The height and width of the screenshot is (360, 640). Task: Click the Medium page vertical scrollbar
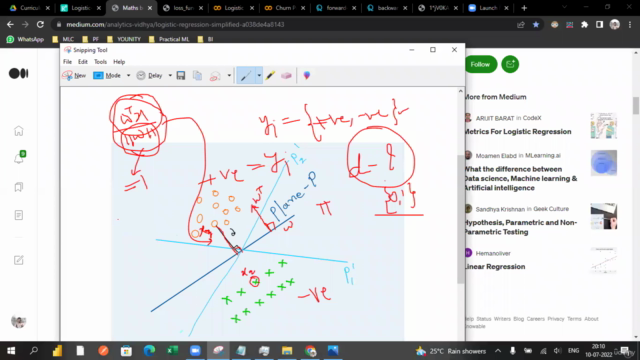coord(636,106)
